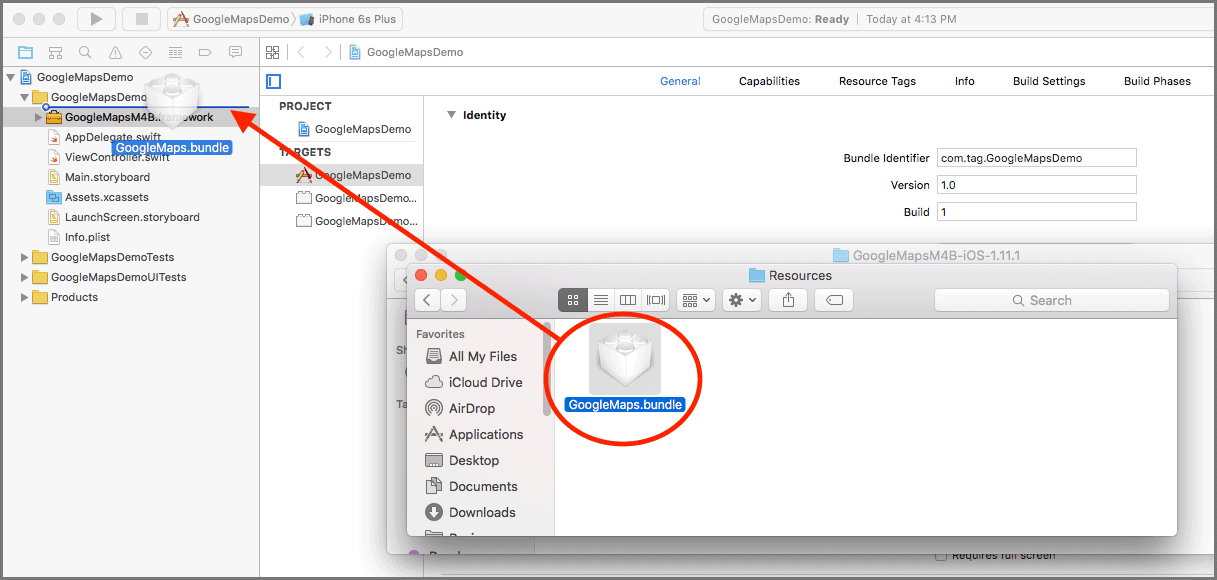Click the Finder Share button
Viewport: 1217px width, 580px height.
(x=788, y=300)
